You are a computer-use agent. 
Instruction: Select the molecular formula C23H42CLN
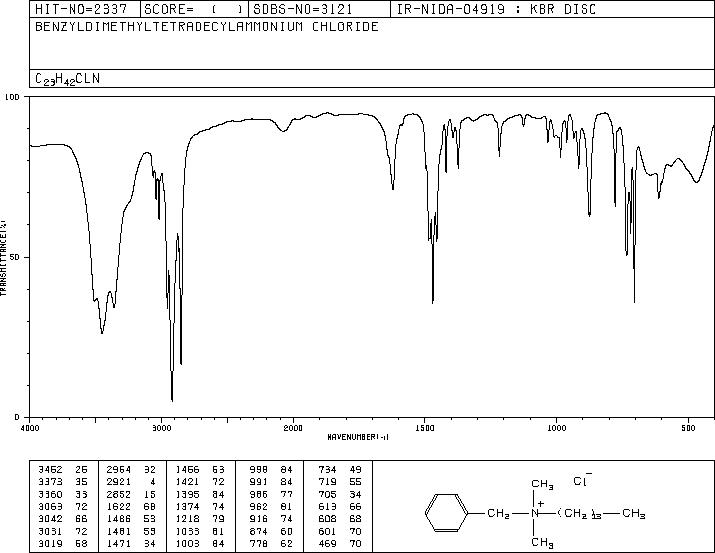tap(67, 79)
